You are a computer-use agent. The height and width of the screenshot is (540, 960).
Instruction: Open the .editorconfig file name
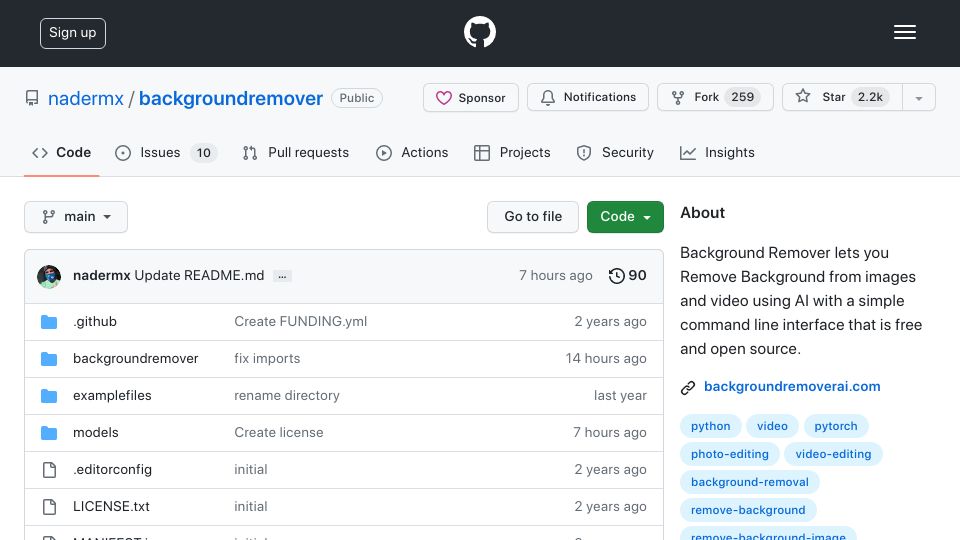click(x=112, y=470)
